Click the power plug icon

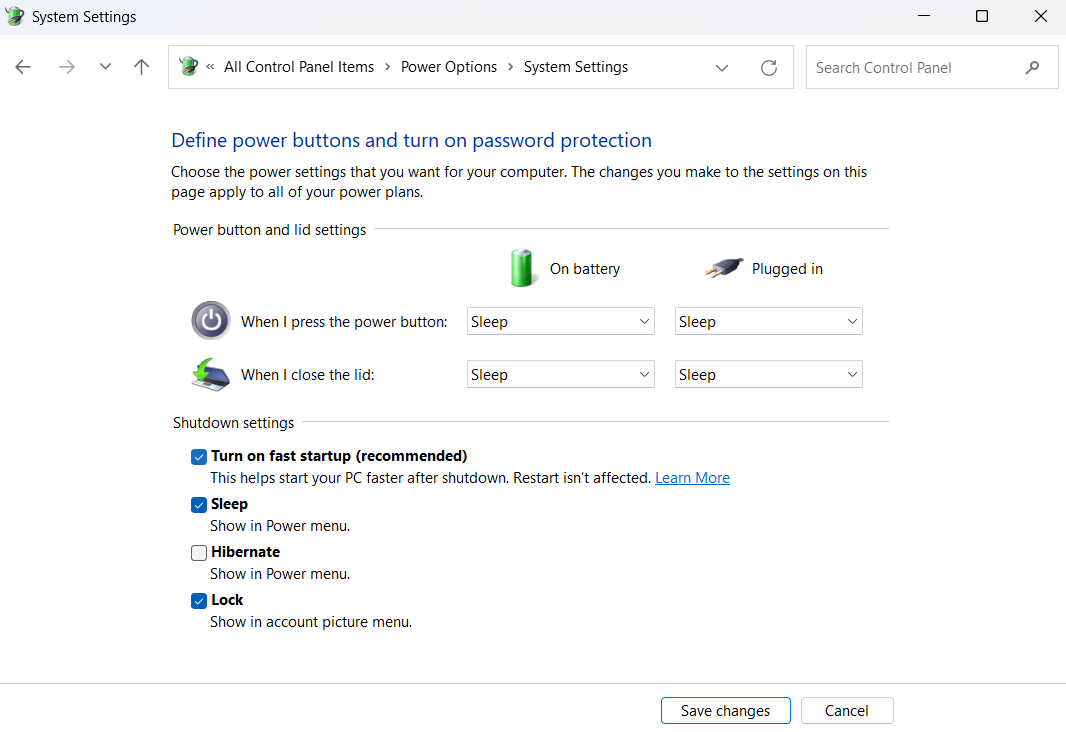(724, 268)
